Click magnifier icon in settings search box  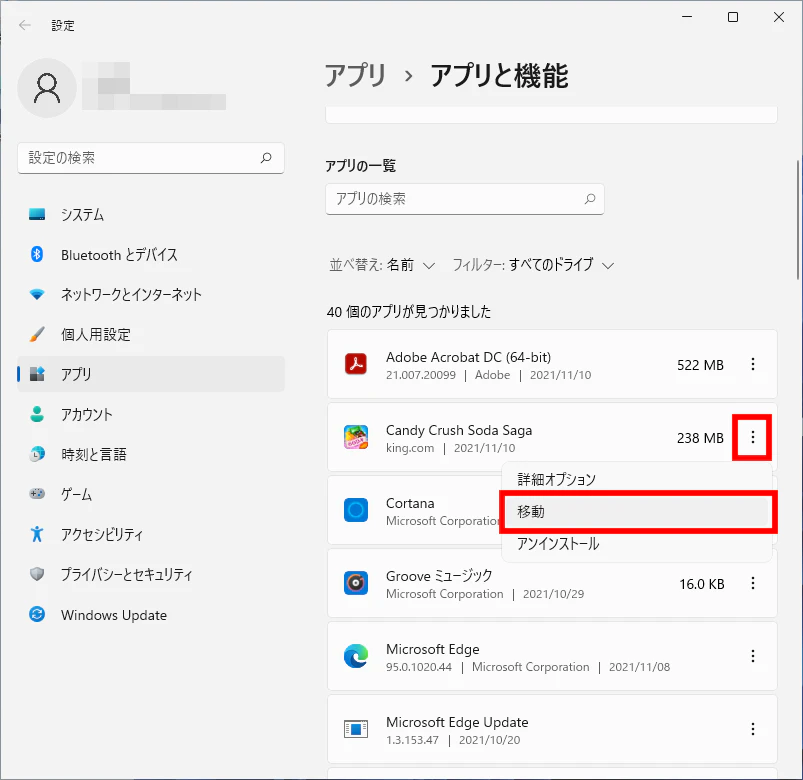(x=266, y=158)
